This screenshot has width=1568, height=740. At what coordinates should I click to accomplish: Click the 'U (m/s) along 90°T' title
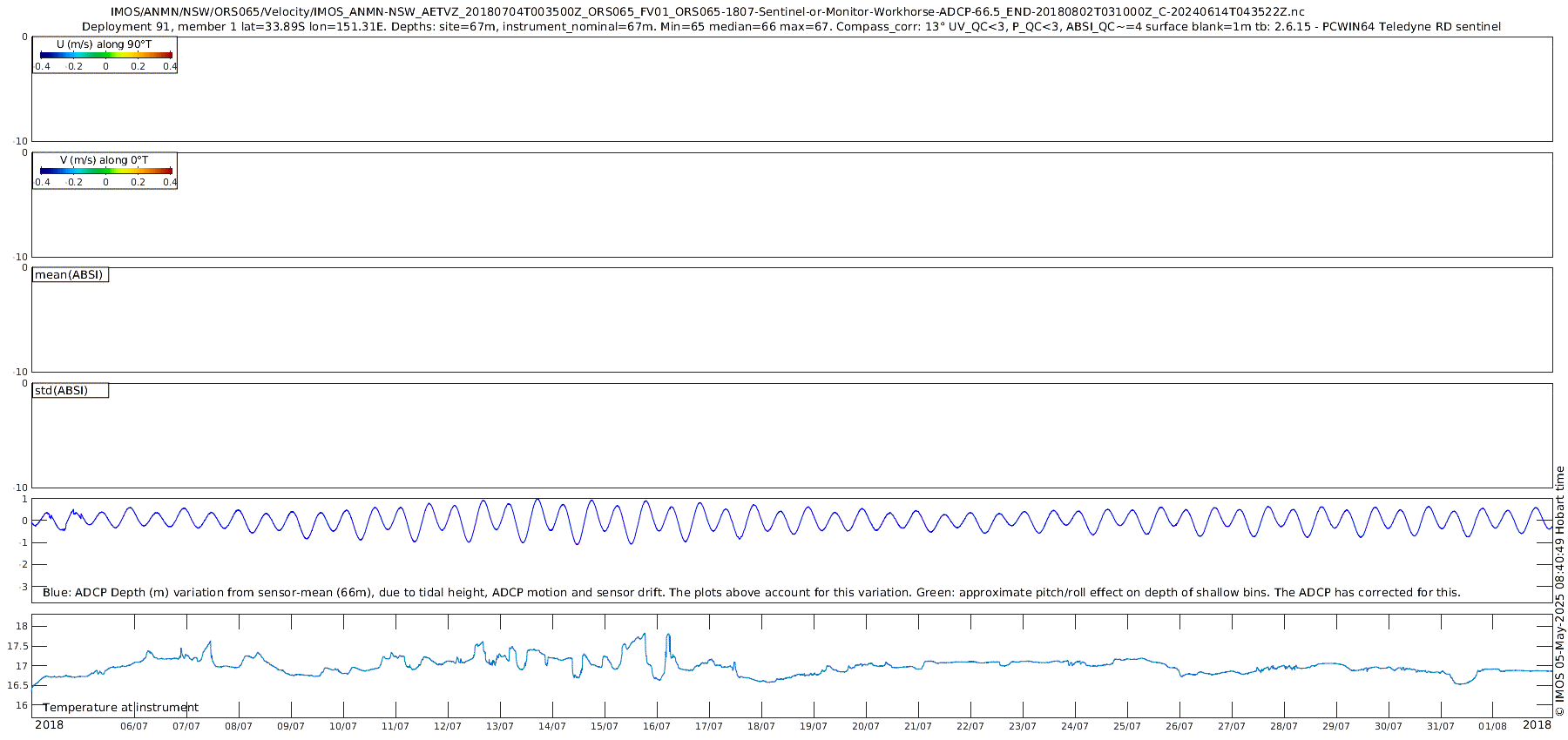tap(104, 44)
